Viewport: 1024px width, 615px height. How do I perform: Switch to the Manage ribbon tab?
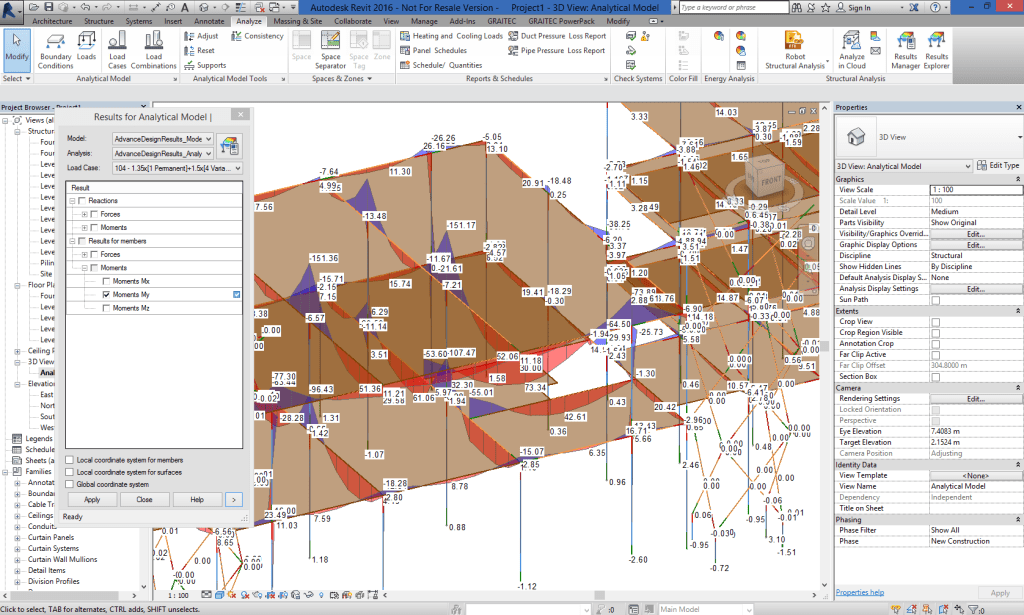tap(424, 20)
